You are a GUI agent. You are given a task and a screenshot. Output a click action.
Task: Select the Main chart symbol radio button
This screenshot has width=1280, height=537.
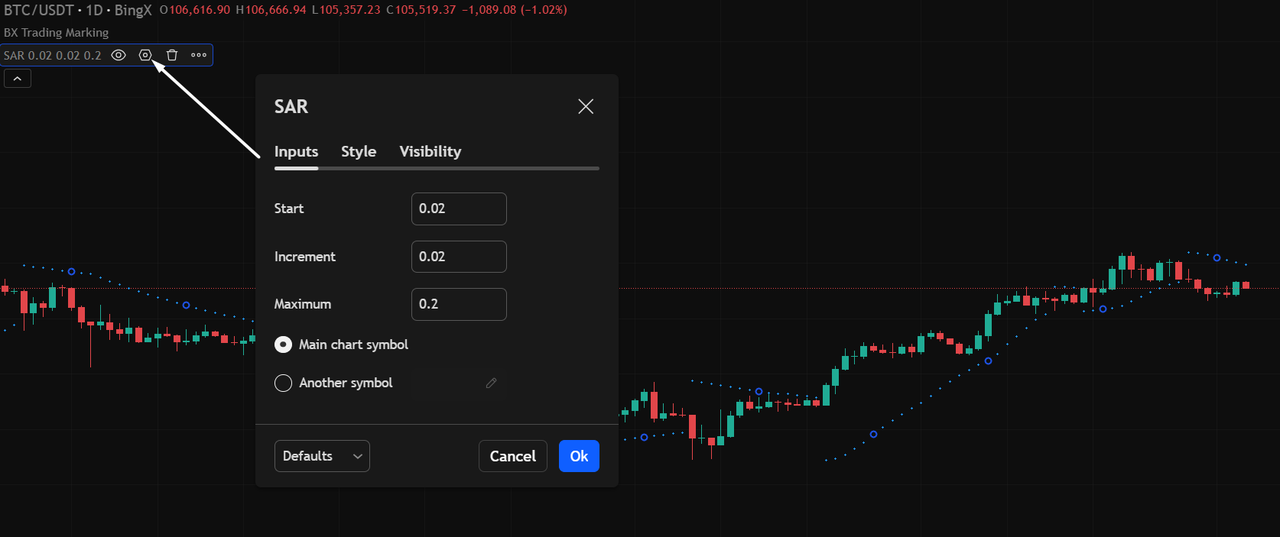point(283,345)
